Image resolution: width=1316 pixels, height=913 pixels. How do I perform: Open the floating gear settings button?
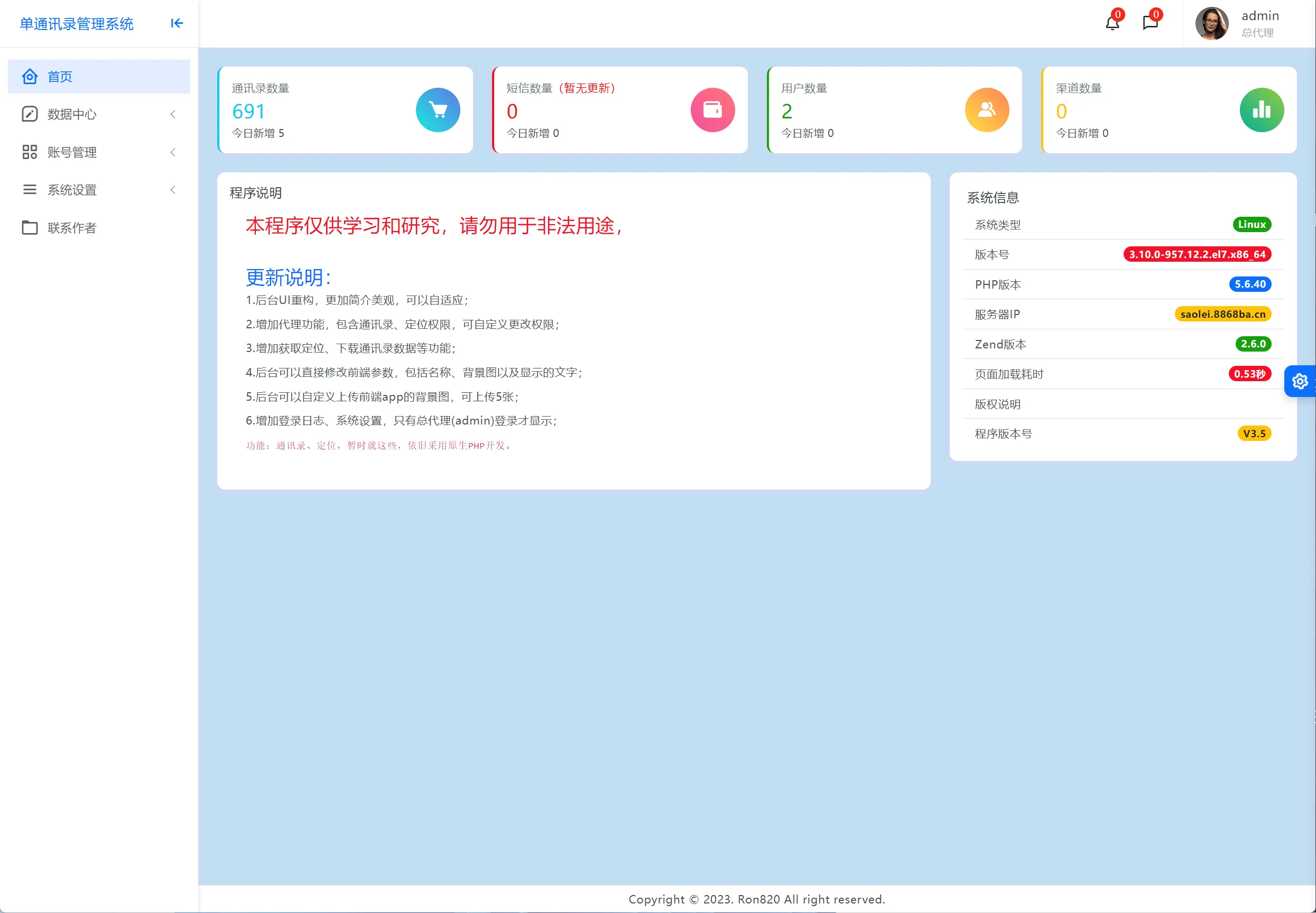(x=1300, y=381)
